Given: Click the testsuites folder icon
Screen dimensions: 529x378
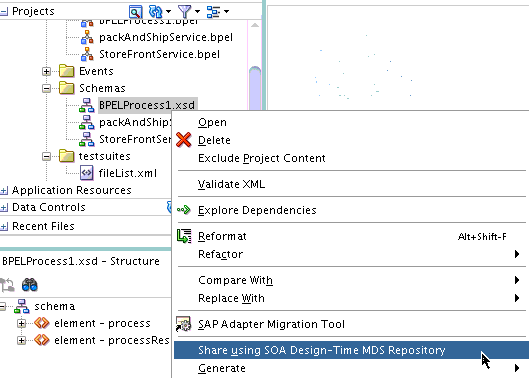Looking at the screenshot, I should [x=66, y=156].
